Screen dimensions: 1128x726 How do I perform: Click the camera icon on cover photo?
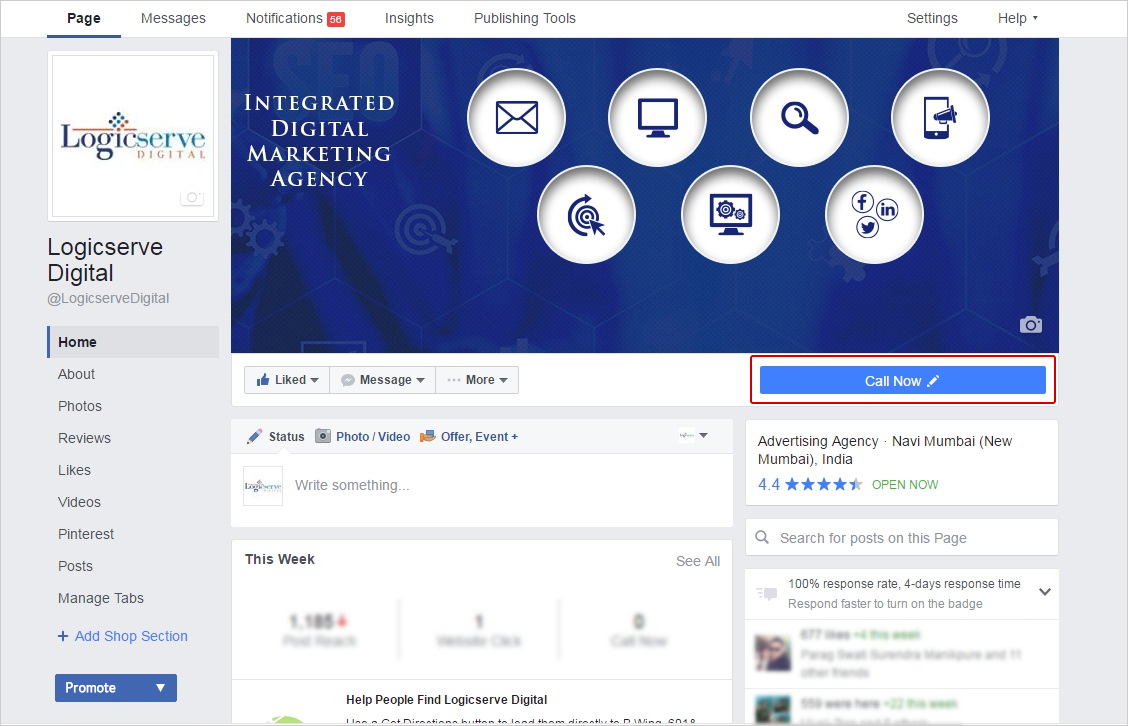pyautogui.click(x=1031, y=325)
